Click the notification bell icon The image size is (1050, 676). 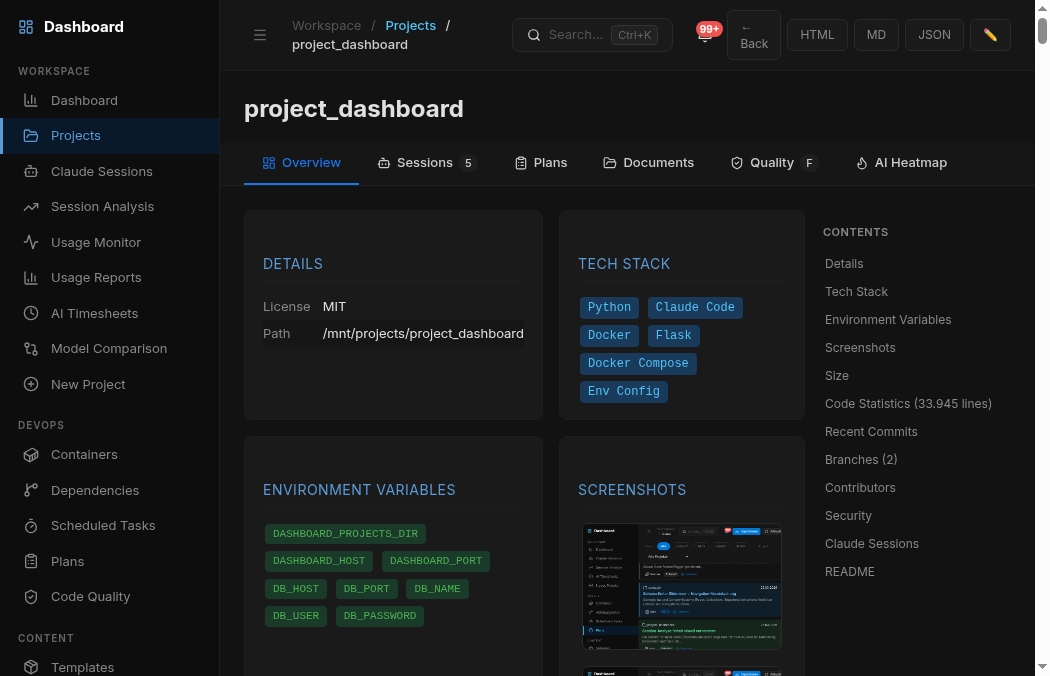[x=704, y=36]
